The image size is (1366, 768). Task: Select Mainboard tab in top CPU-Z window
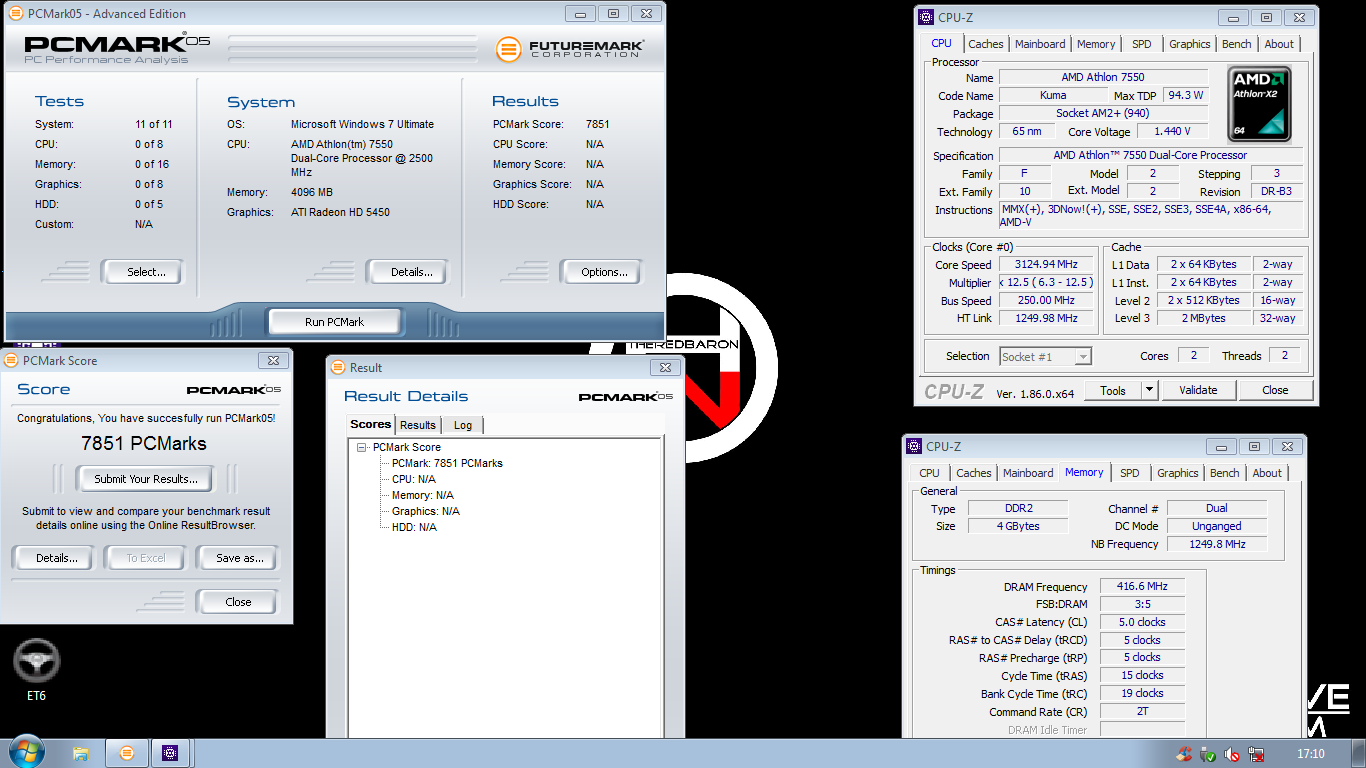(1040, 44)
